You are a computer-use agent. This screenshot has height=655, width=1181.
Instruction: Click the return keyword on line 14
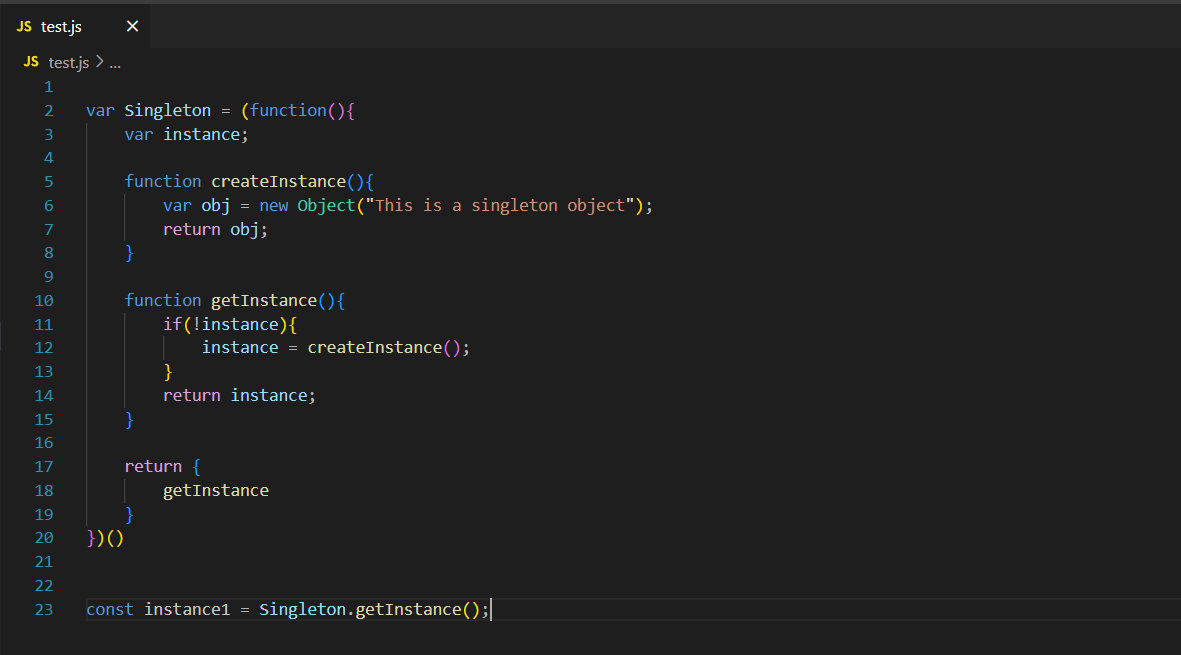pyautogui.click(x=191, y=395)
